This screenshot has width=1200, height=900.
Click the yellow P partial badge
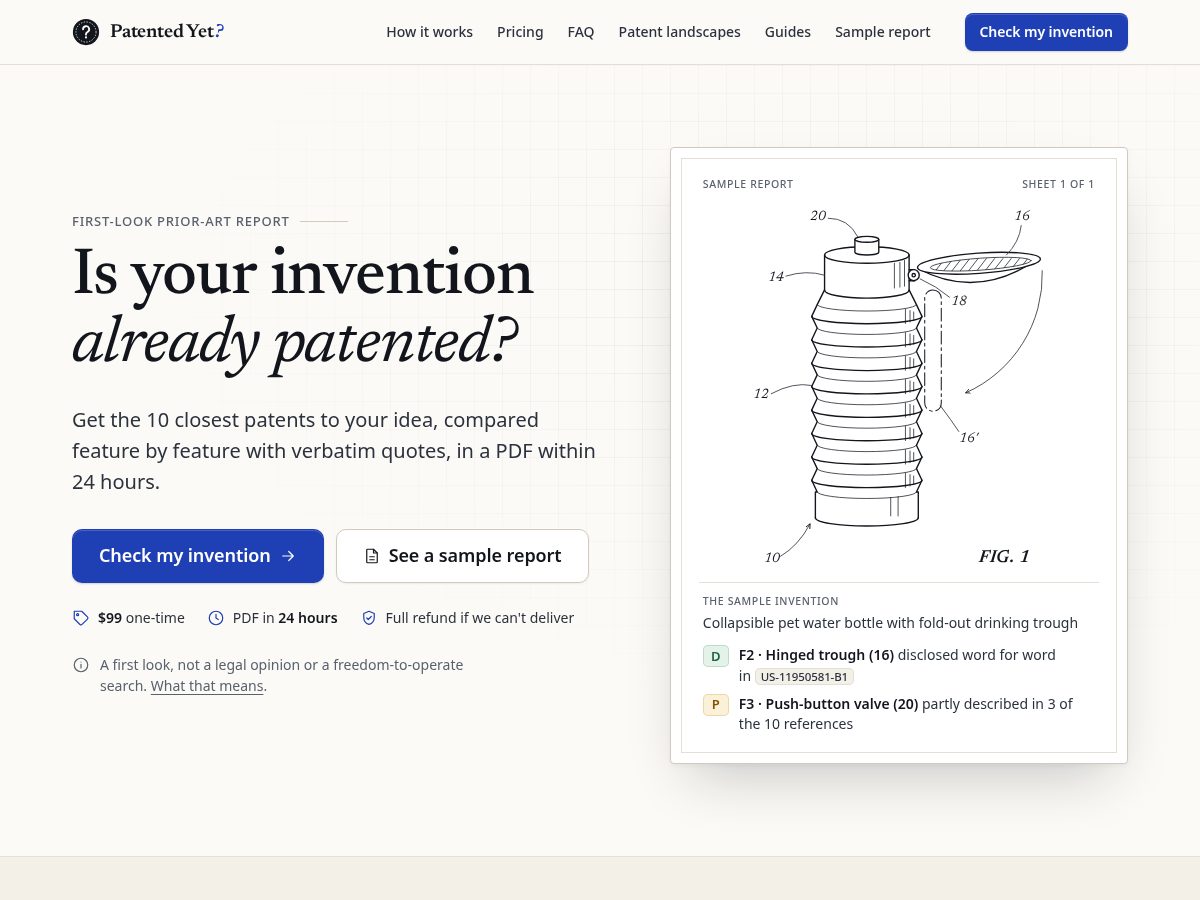715,705
